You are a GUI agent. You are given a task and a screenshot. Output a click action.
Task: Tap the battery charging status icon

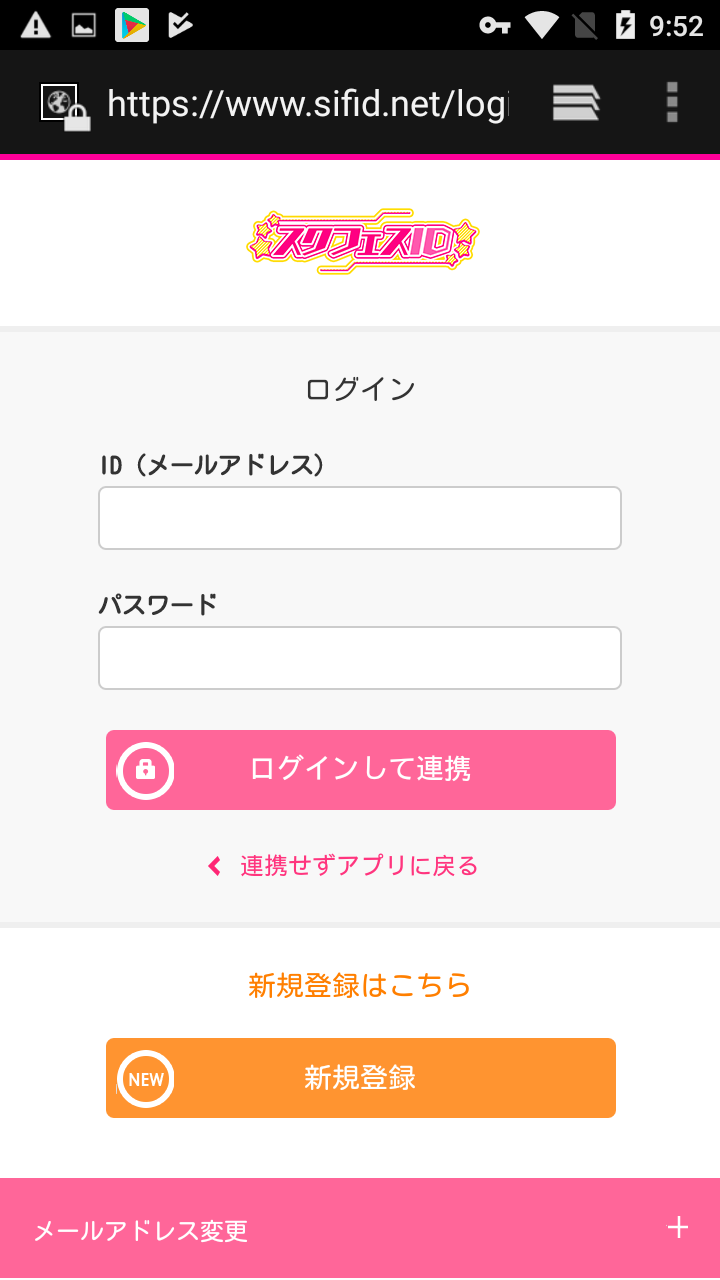626,26
